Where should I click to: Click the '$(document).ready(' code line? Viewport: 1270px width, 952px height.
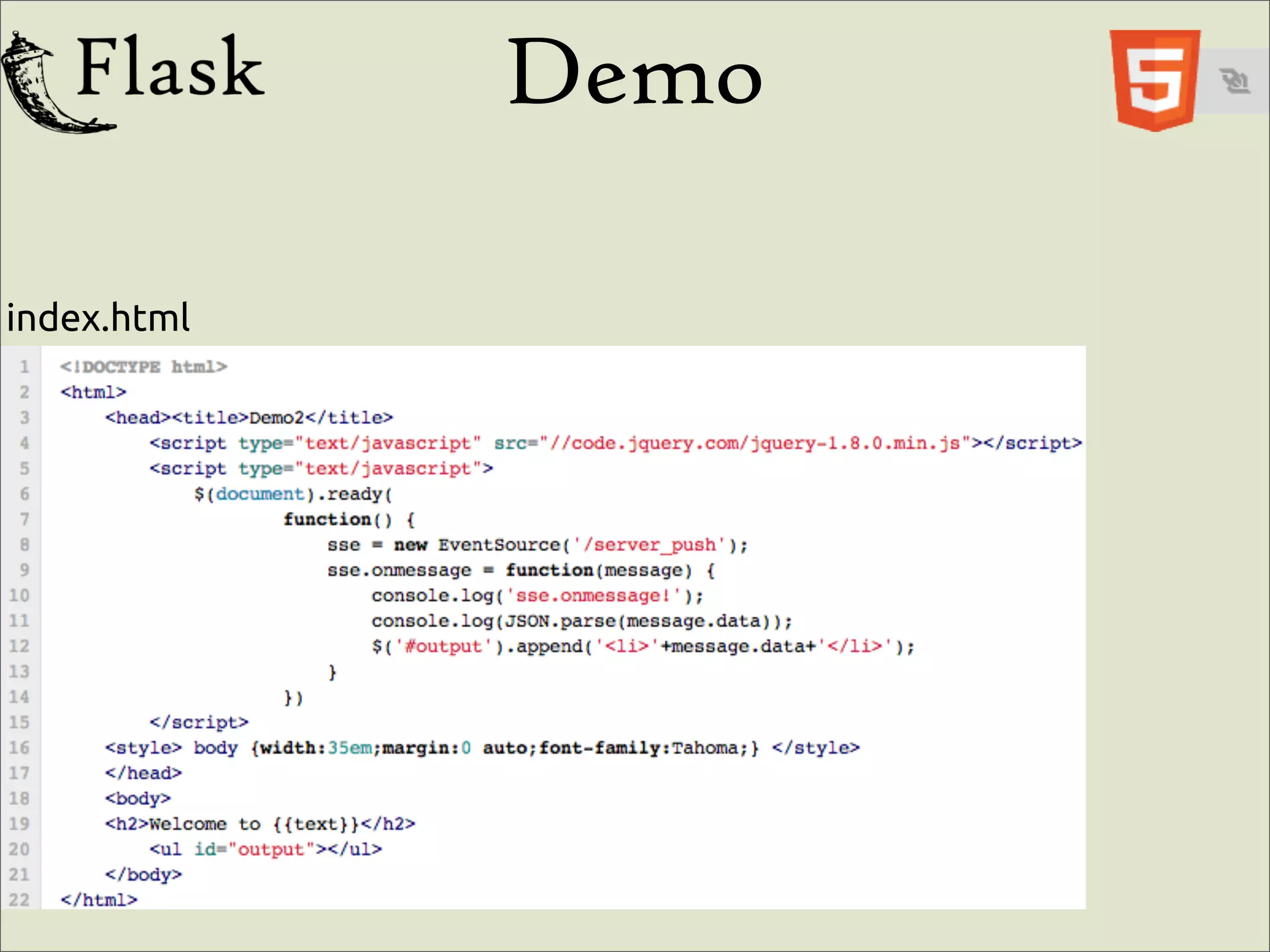(x=293, y=494)
